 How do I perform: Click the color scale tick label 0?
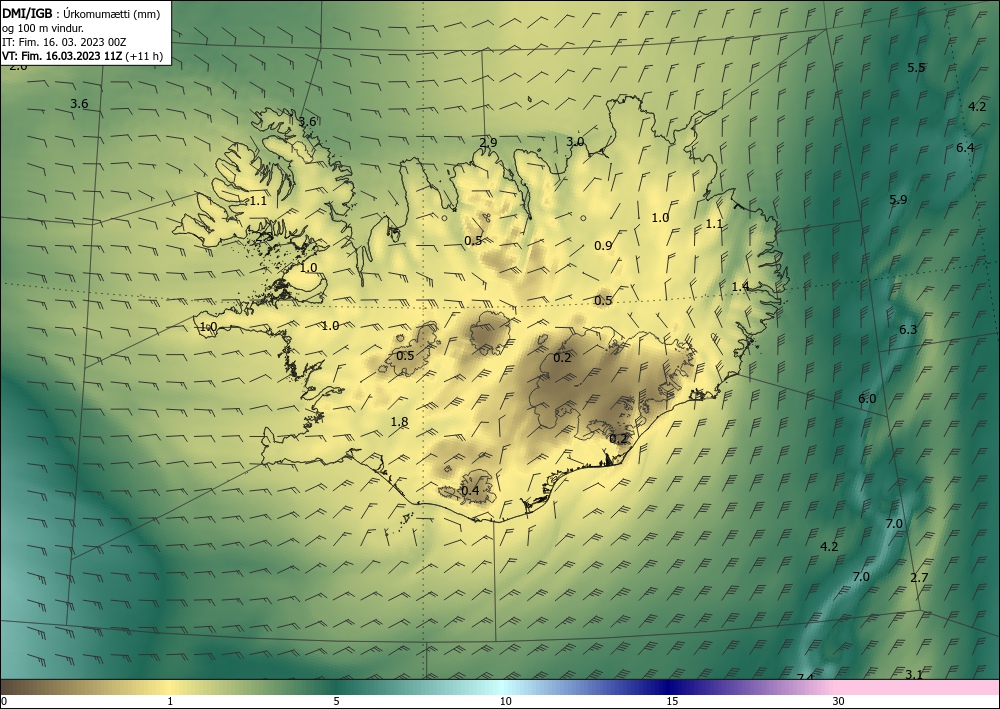(4, 702)
